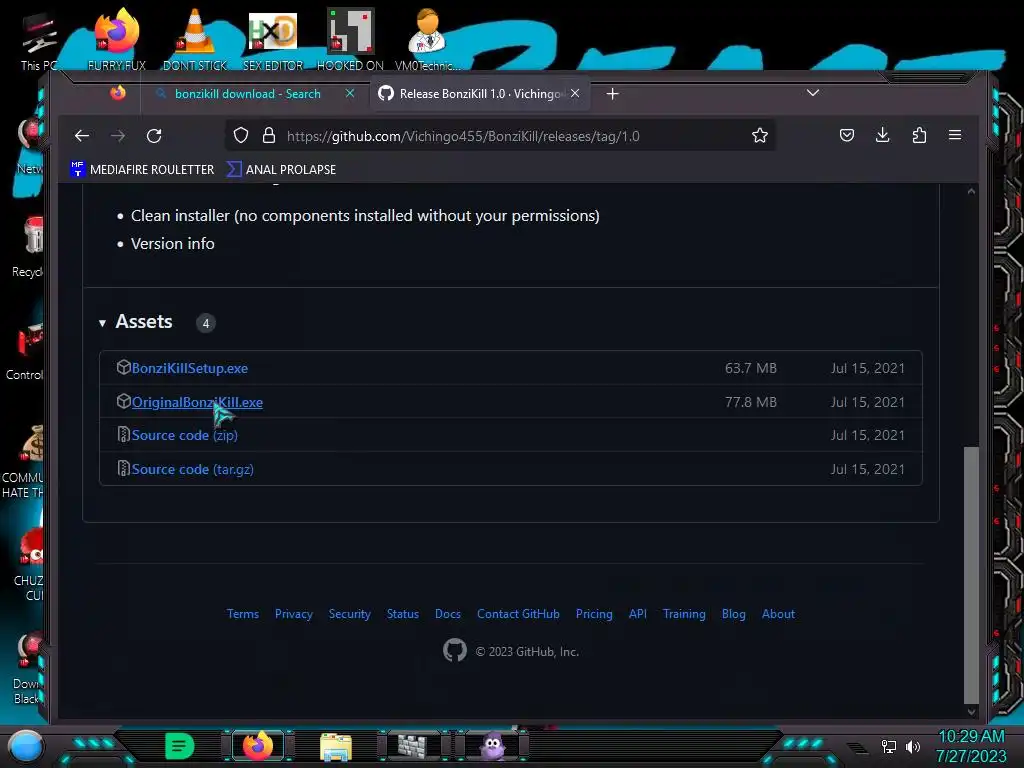Click the 77.8 MB file size
Screen dimensions: 1024x768
pos(750,402)
